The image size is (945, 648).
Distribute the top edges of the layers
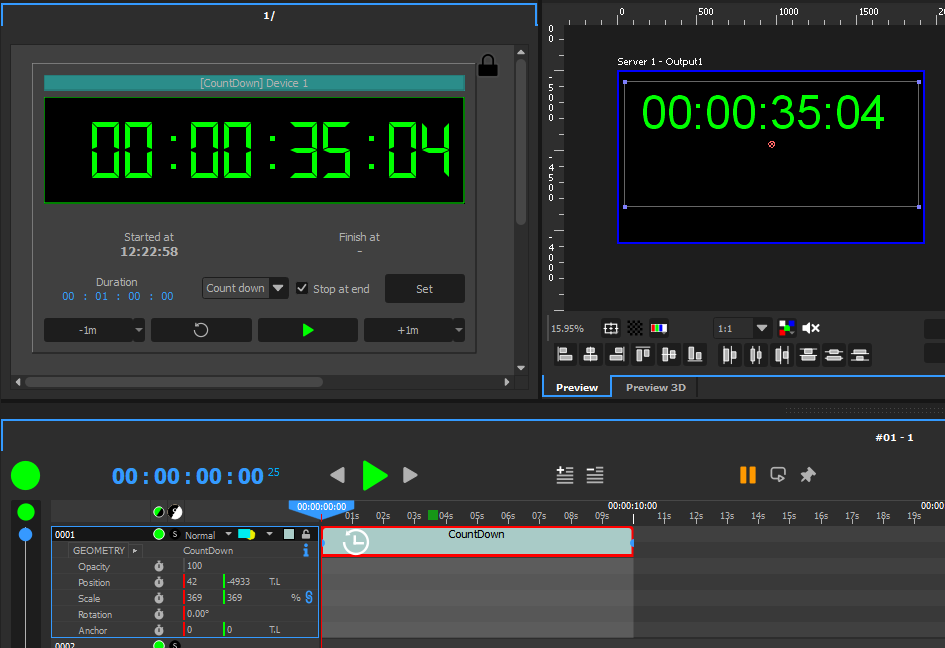click(808, 354)
